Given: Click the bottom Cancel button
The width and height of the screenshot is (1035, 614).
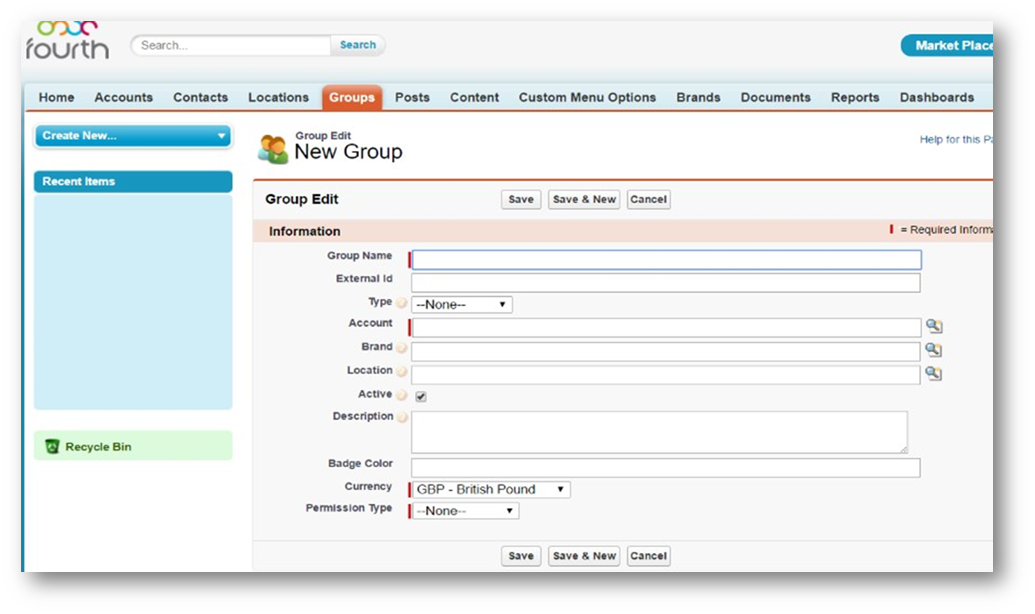Looking at the screenshot, I should (648, 556).
